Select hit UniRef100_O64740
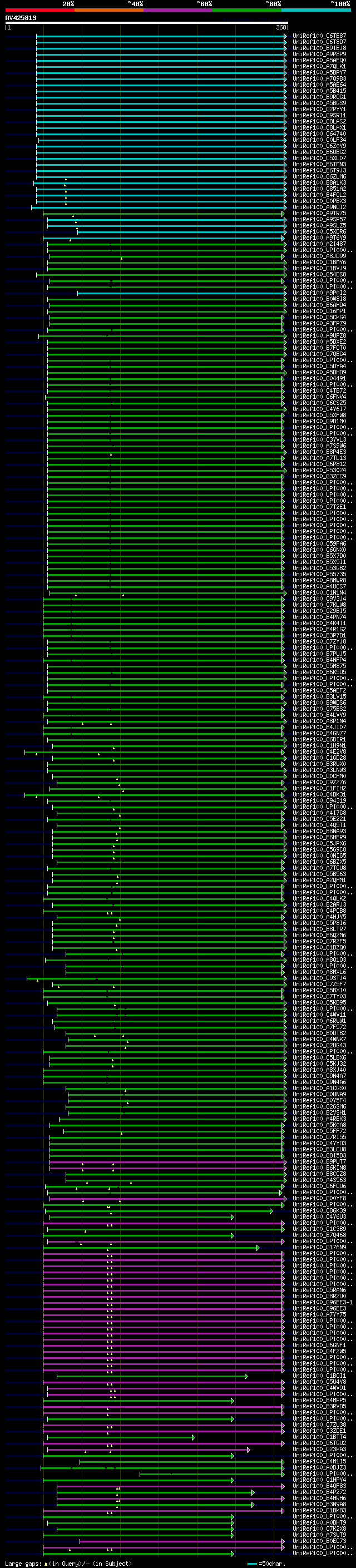 (x=319, y=134)
